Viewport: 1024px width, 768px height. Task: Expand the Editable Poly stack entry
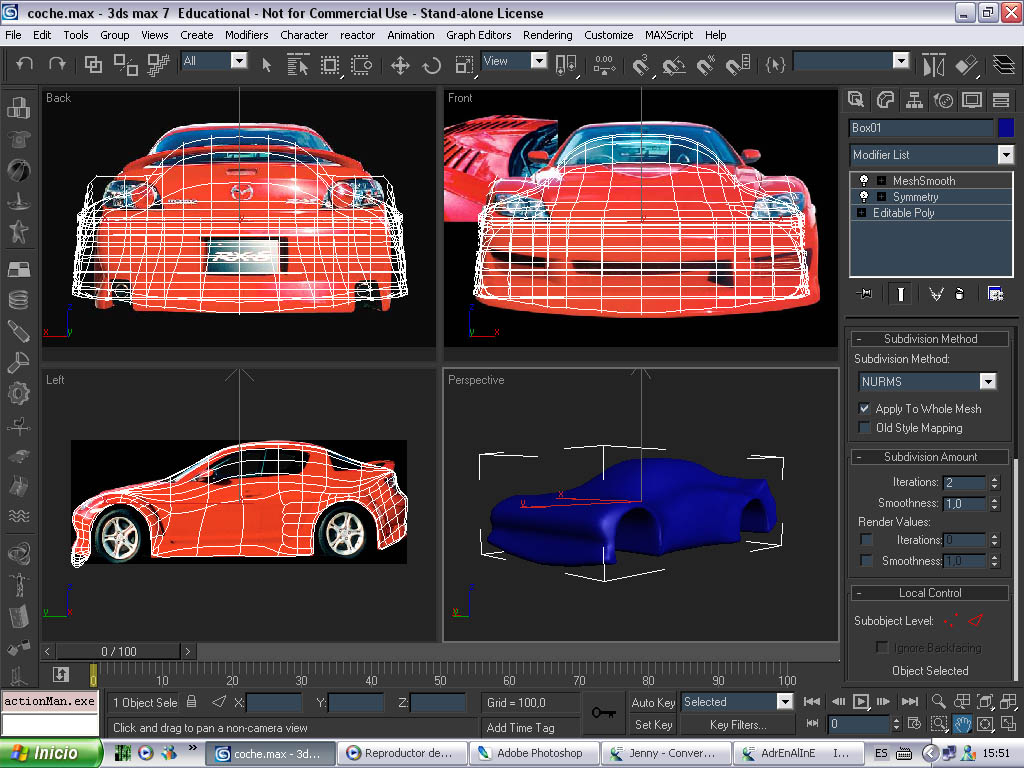pos(861,213)
